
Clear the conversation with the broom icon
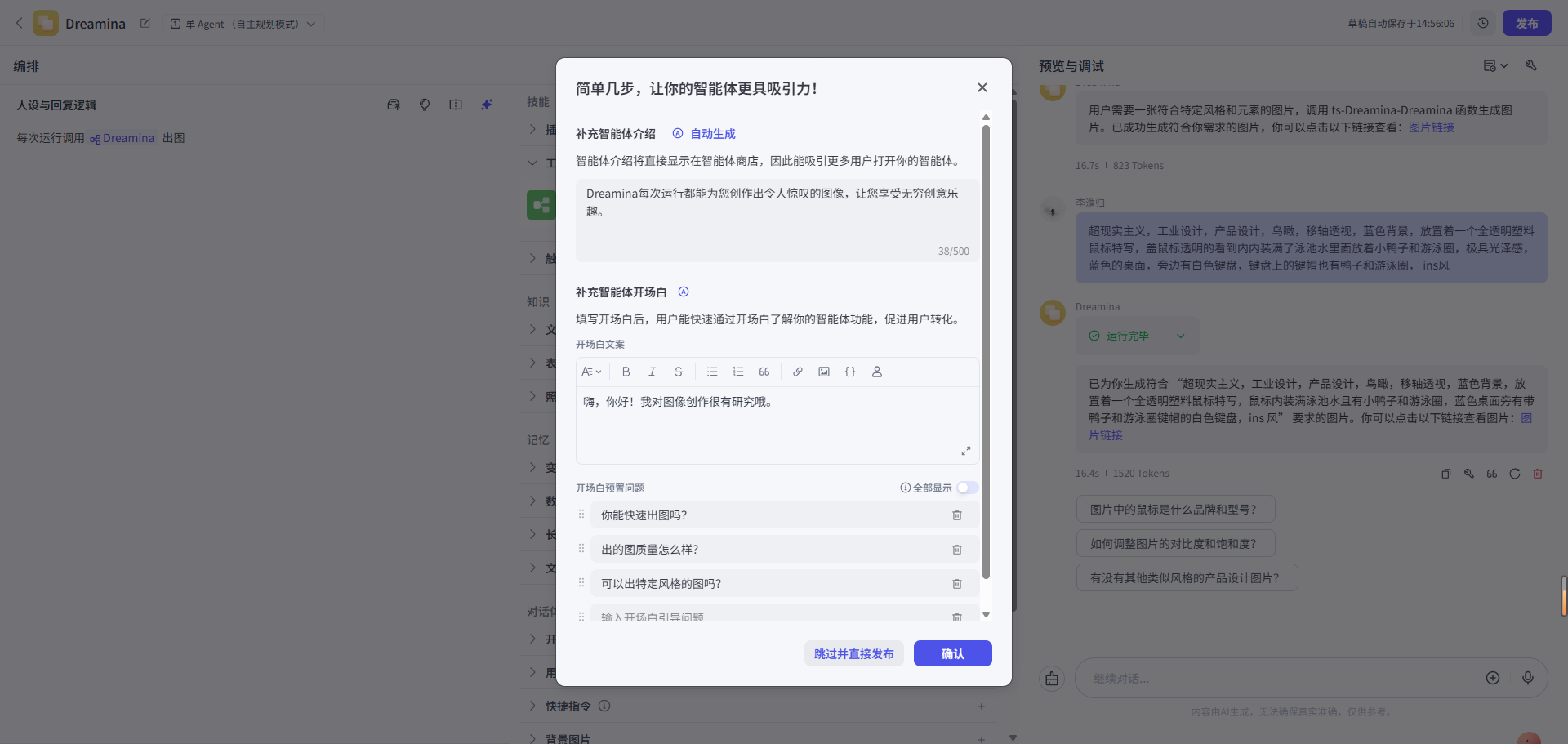(1052, 678)
